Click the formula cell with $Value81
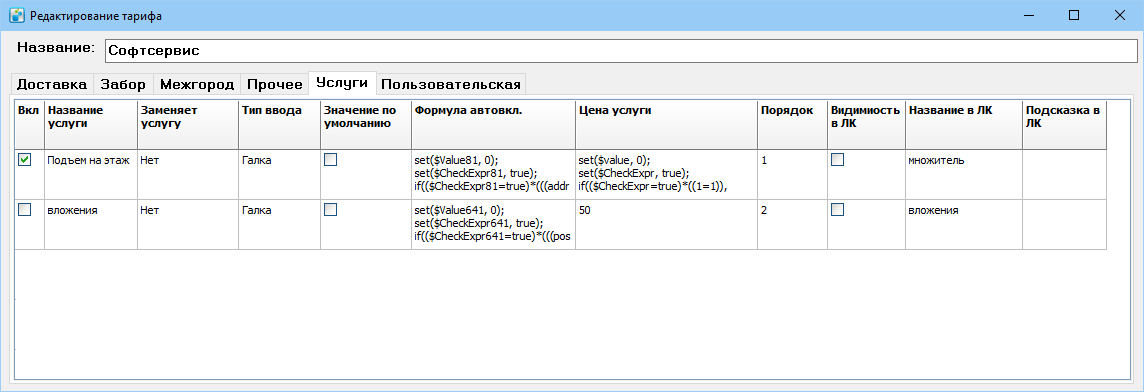 [x=494, y=174]
